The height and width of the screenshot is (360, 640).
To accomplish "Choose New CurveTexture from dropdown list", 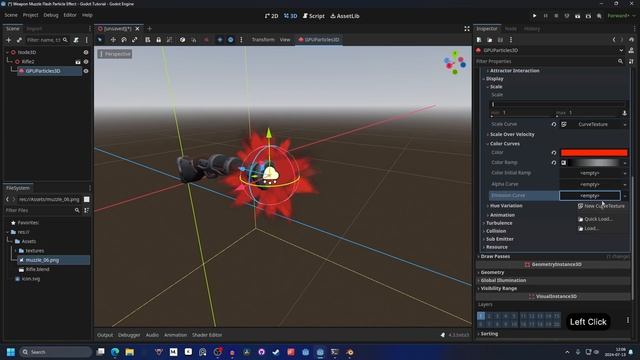I will [x=601, y=206].
